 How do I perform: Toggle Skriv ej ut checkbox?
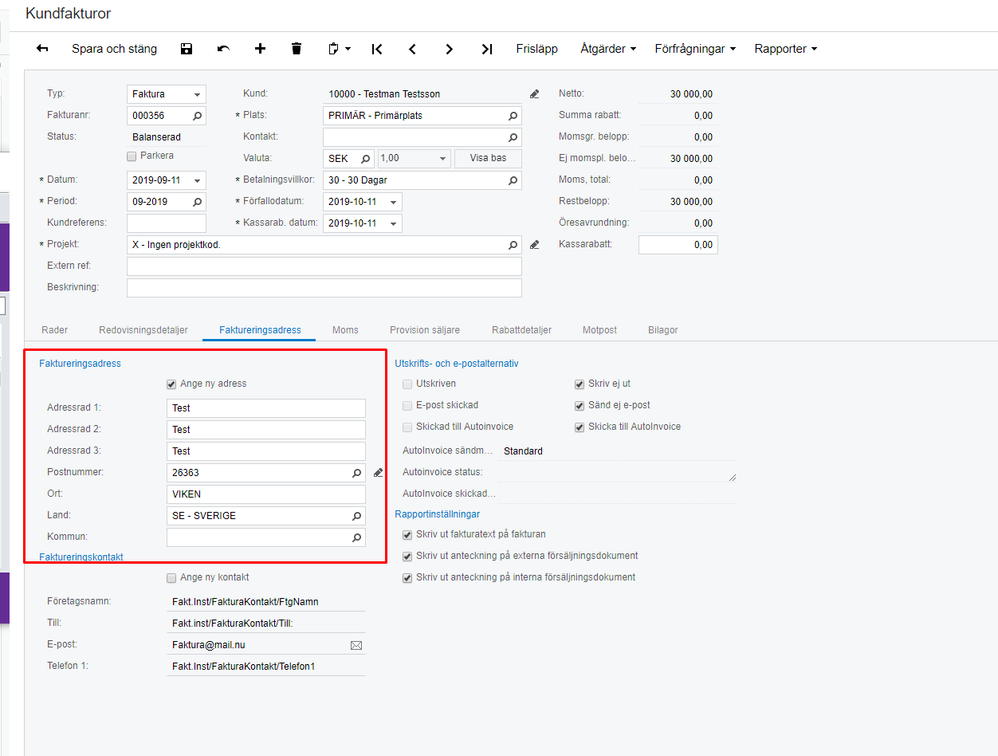coord(579,384)
